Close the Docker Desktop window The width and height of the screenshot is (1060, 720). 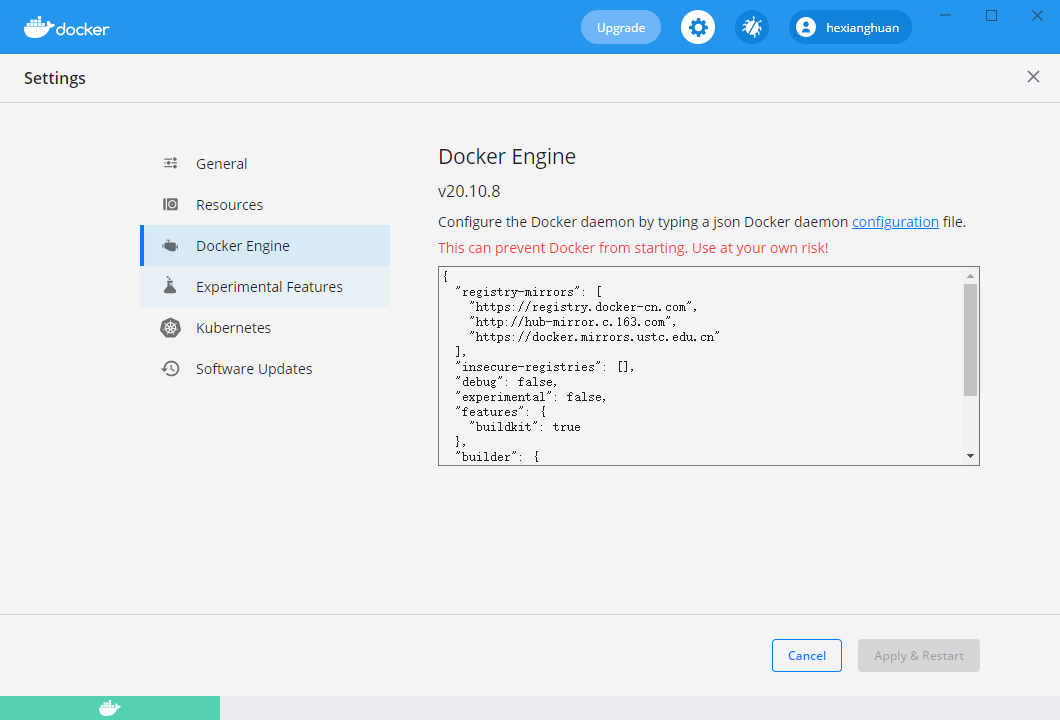[x=1037, y=15]
